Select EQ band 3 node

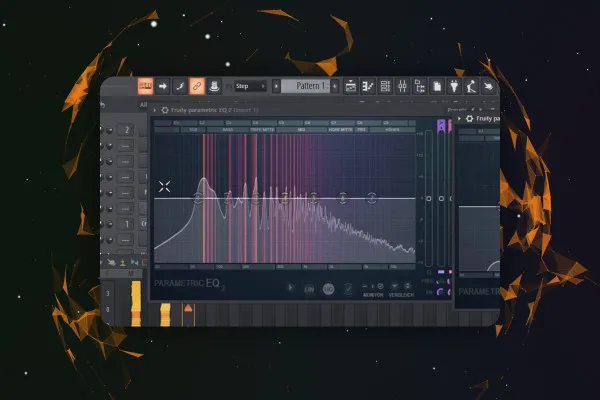point(256,198)
